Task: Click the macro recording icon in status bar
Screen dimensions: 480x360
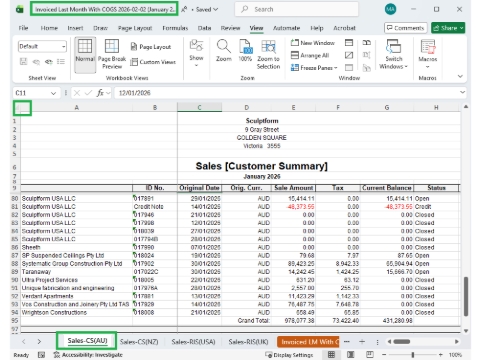Action: coord(41,355)
